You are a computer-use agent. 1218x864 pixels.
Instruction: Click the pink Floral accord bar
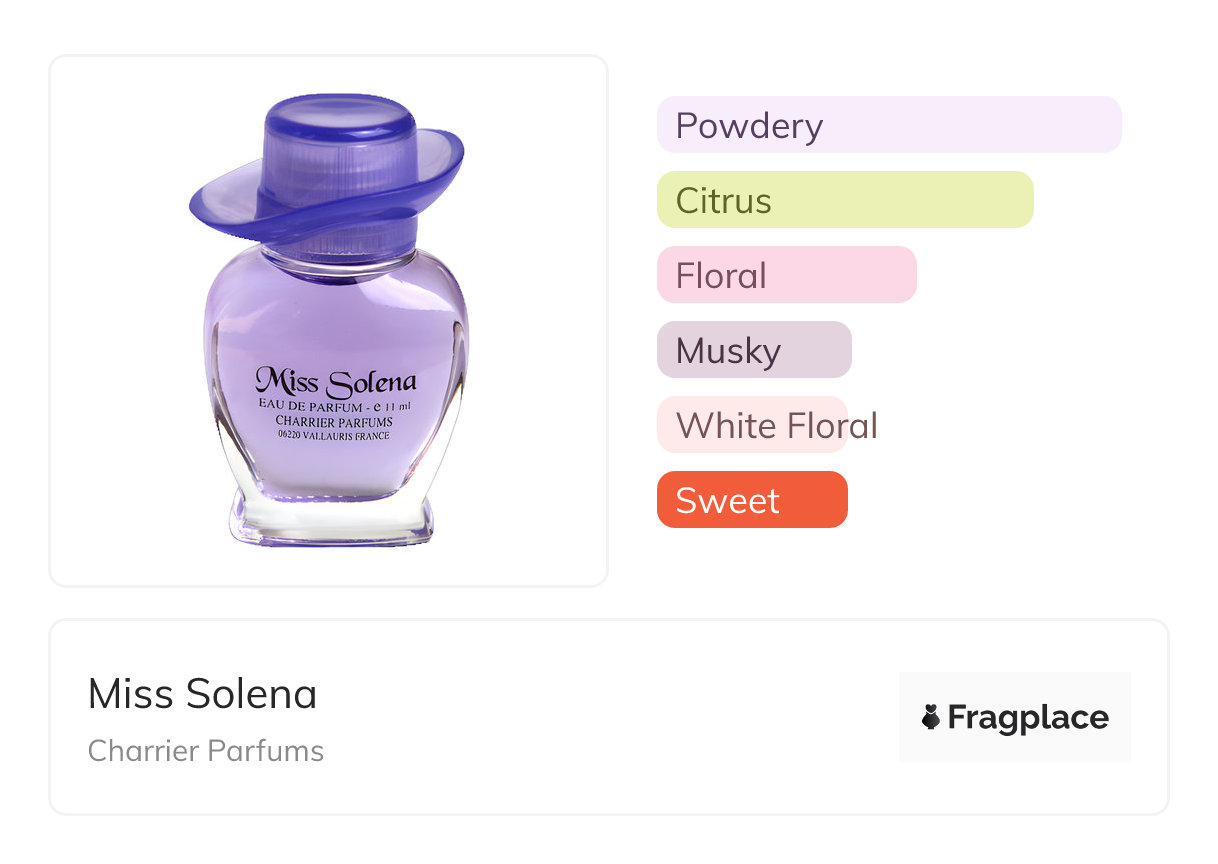[x=786, y=275]
